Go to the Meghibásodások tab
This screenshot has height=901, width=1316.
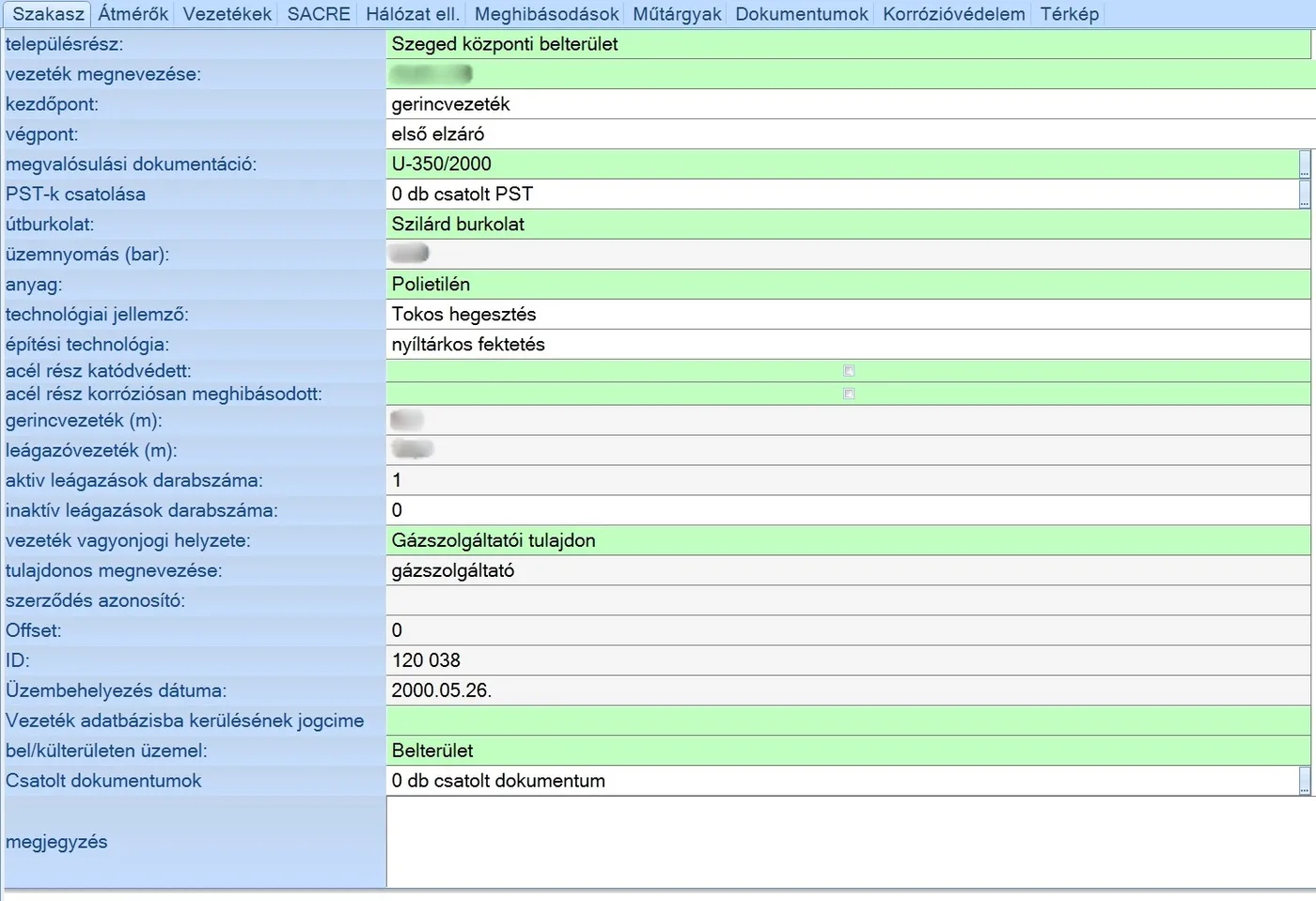click(x=546, y=14)
